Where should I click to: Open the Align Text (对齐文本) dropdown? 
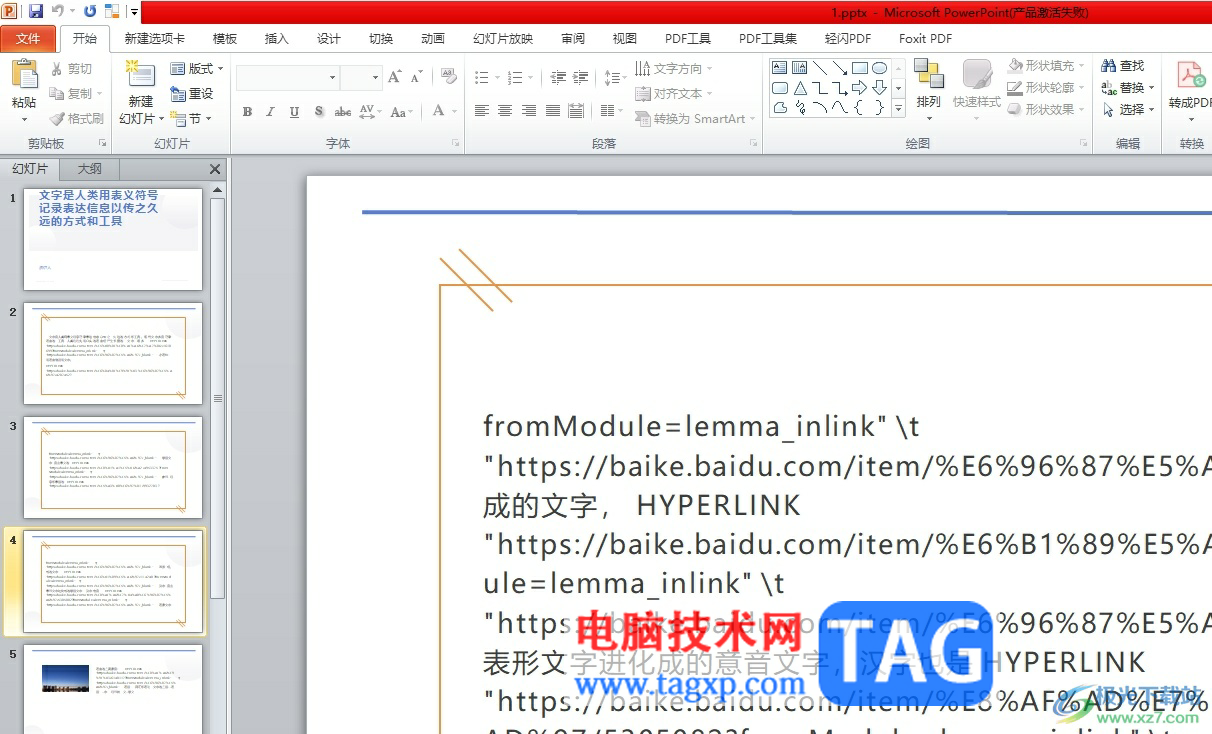674,93
